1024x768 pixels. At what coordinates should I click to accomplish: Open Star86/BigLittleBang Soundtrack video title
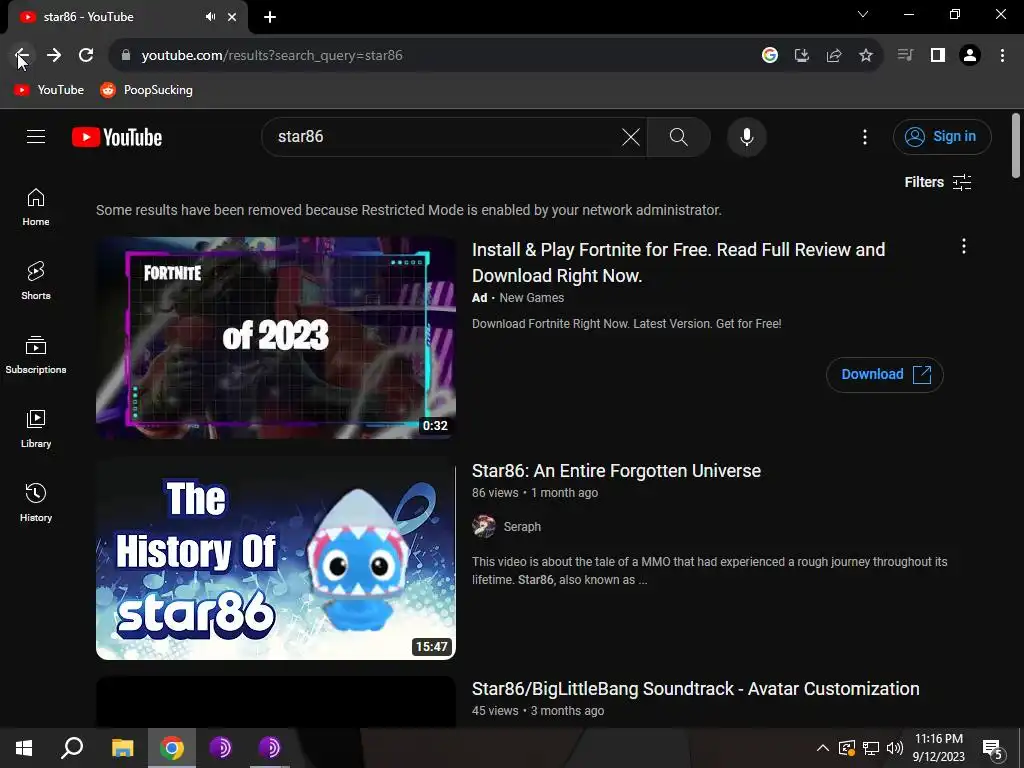(x=696, y=689)
